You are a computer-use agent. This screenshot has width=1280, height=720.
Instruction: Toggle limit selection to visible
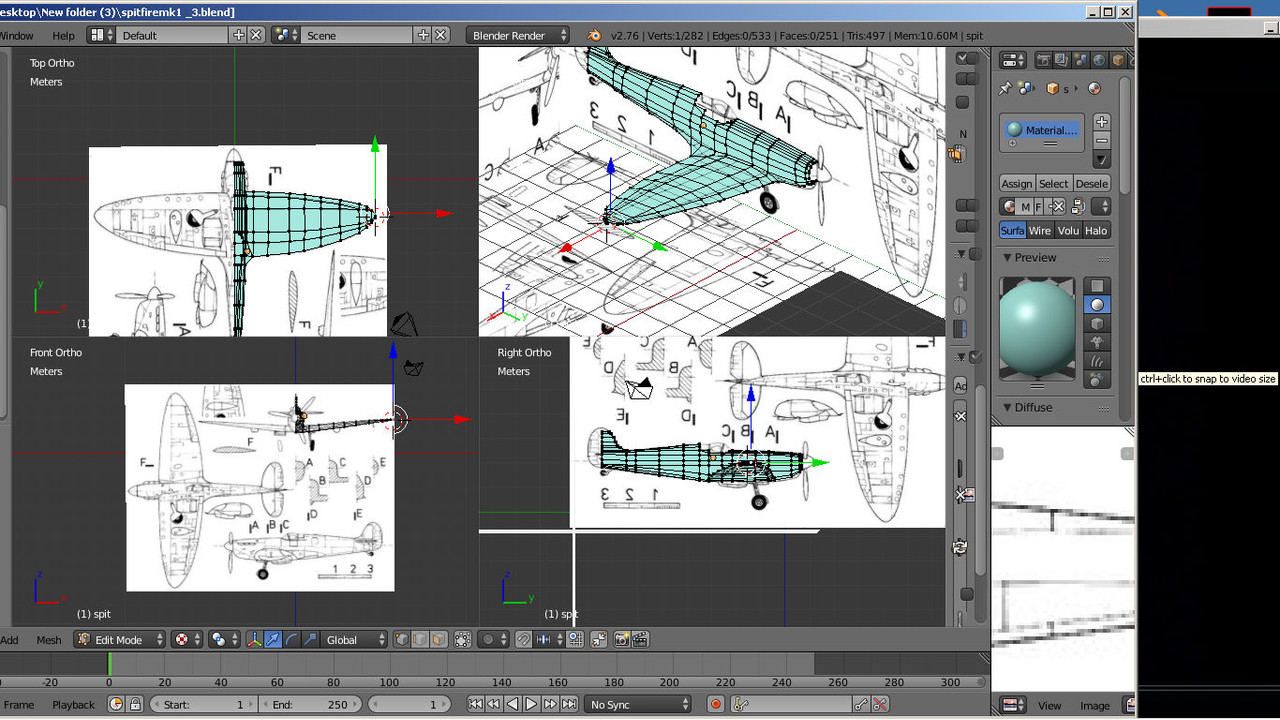pos(463,640)
